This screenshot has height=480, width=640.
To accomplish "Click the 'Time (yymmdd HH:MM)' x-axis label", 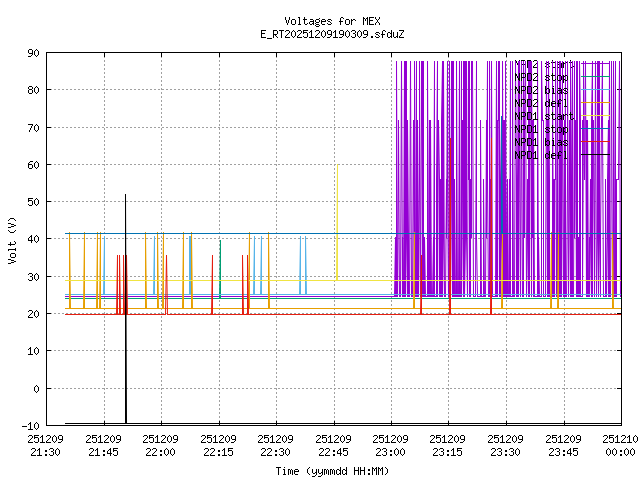I will [x=331, y=471].
